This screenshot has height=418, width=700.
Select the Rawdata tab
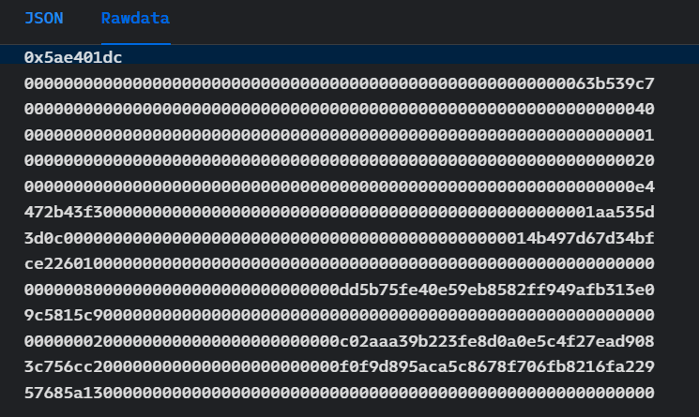(x=135, y=19)
